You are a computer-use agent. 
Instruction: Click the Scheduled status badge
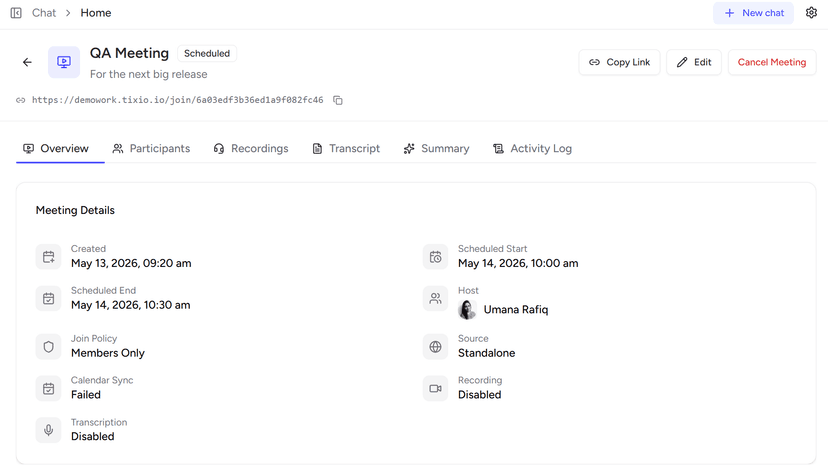207,53
